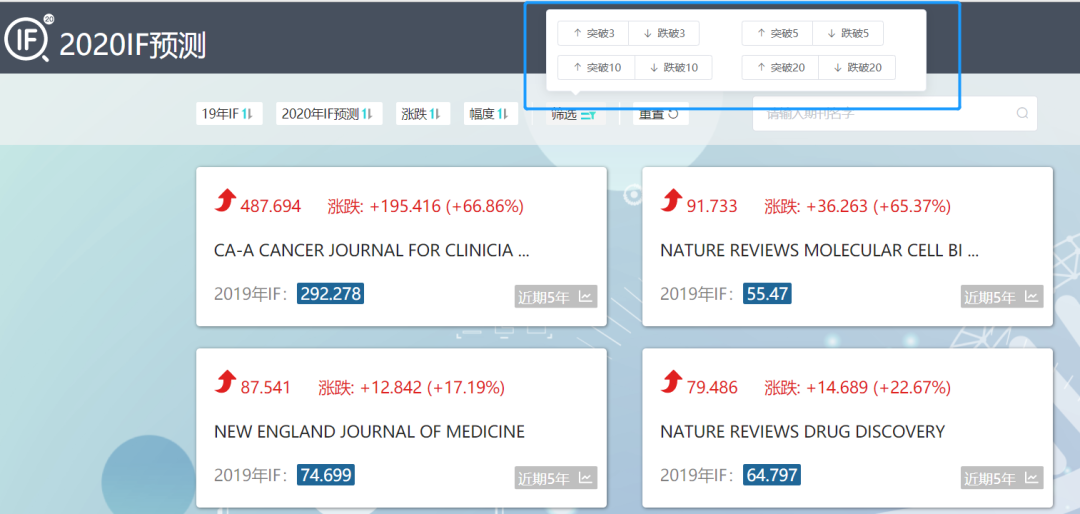Screen dimensions: 1080x514
Task: Click change text +36.263 (+65.37%)
Action: coord(880,206)
